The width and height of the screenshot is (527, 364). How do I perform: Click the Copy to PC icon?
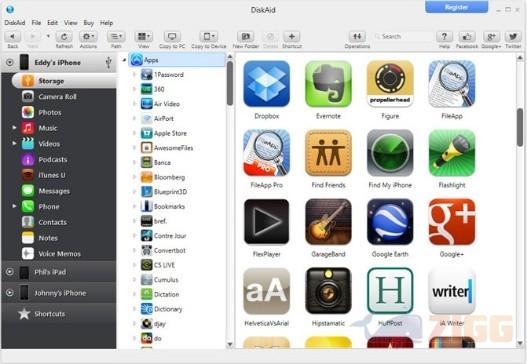coord(172,36)
